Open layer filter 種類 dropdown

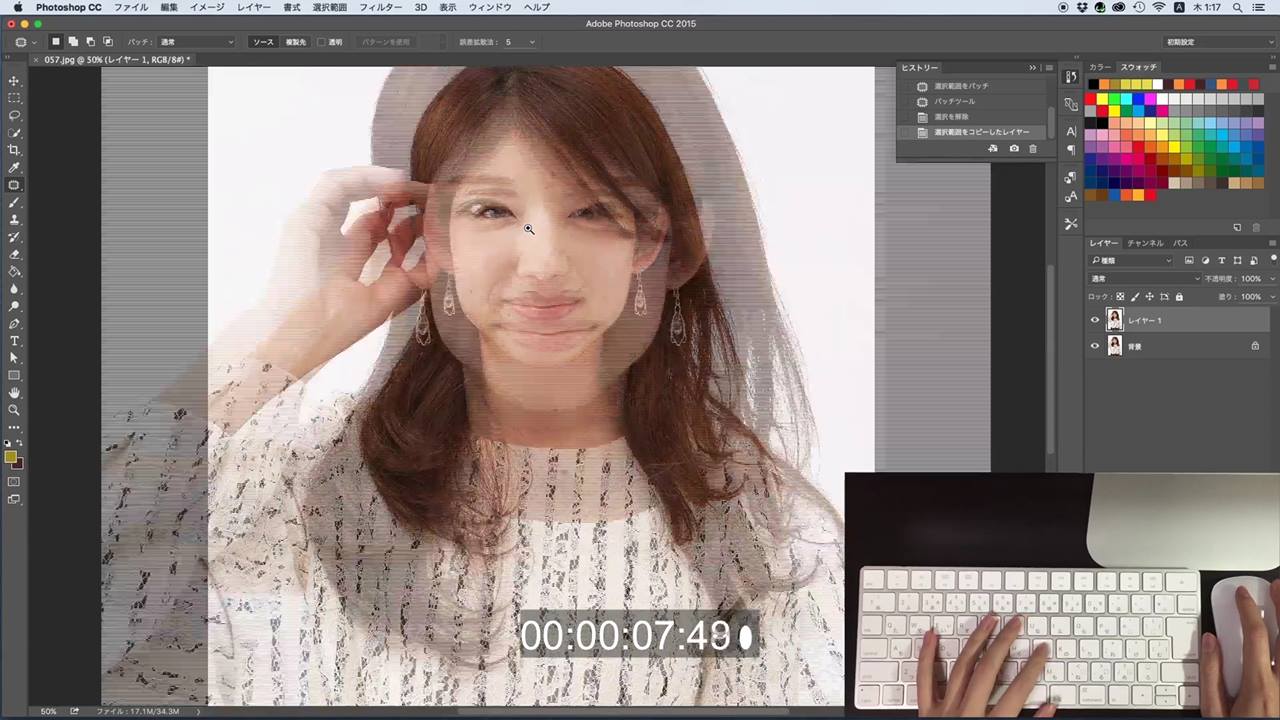[1131, 261]
